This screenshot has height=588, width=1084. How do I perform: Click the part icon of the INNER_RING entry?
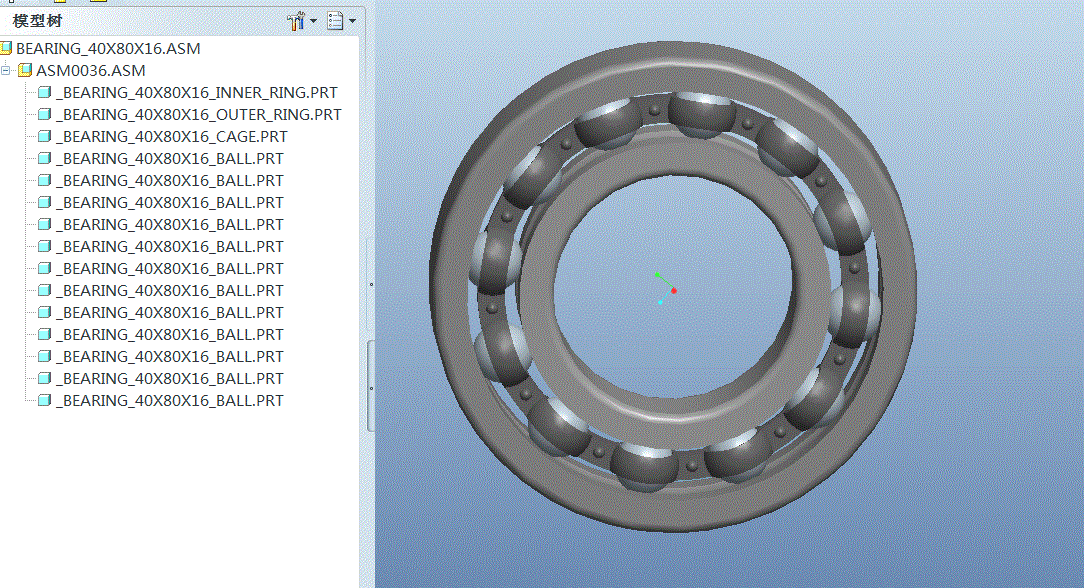(x=44, y=93)
